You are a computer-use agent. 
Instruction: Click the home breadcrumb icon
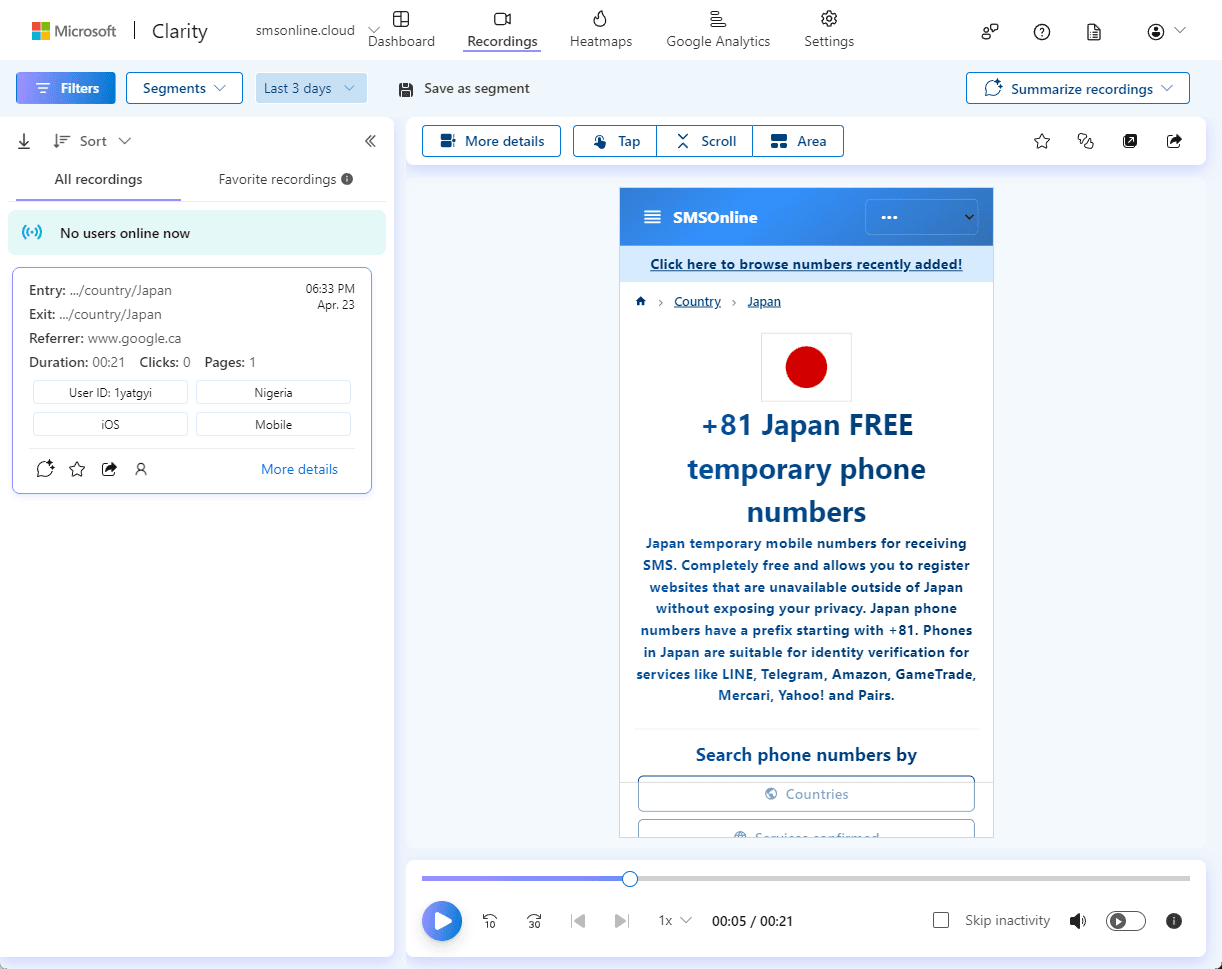pos(641,301)
